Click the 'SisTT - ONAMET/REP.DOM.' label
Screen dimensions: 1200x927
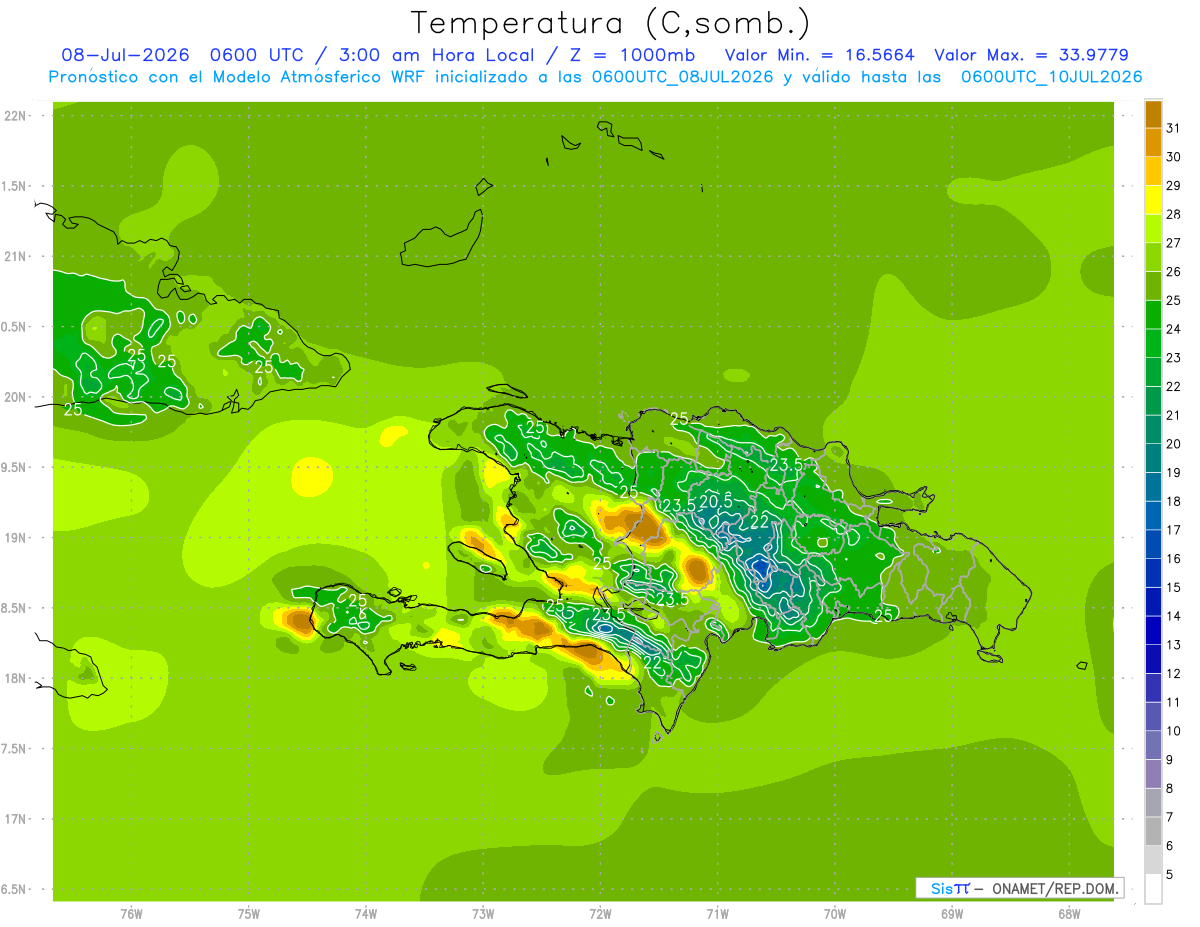click(1020, 888)
